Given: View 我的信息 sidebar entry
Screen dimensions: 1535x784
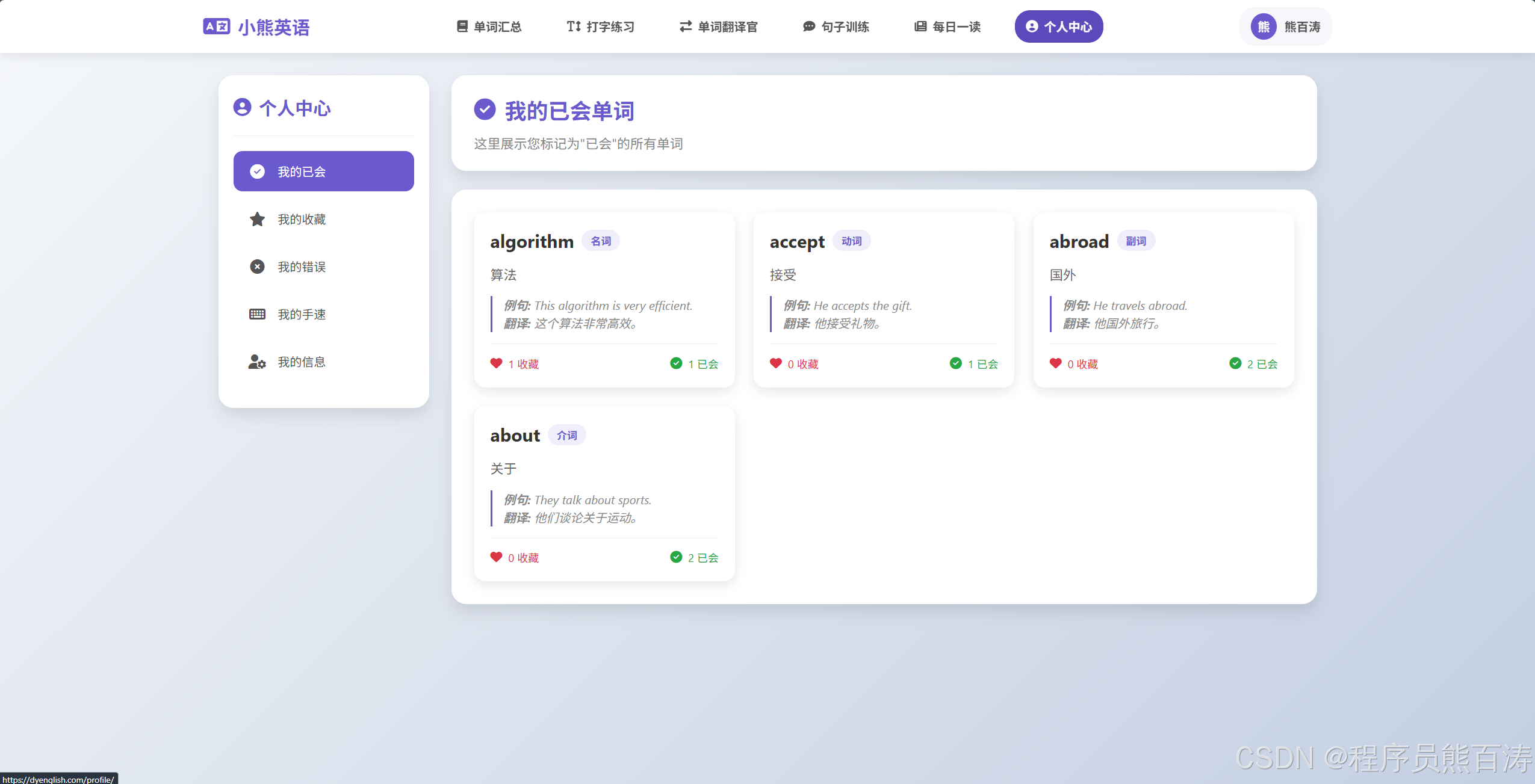Looking at the screenshot, I should click(x=324, y=362).
